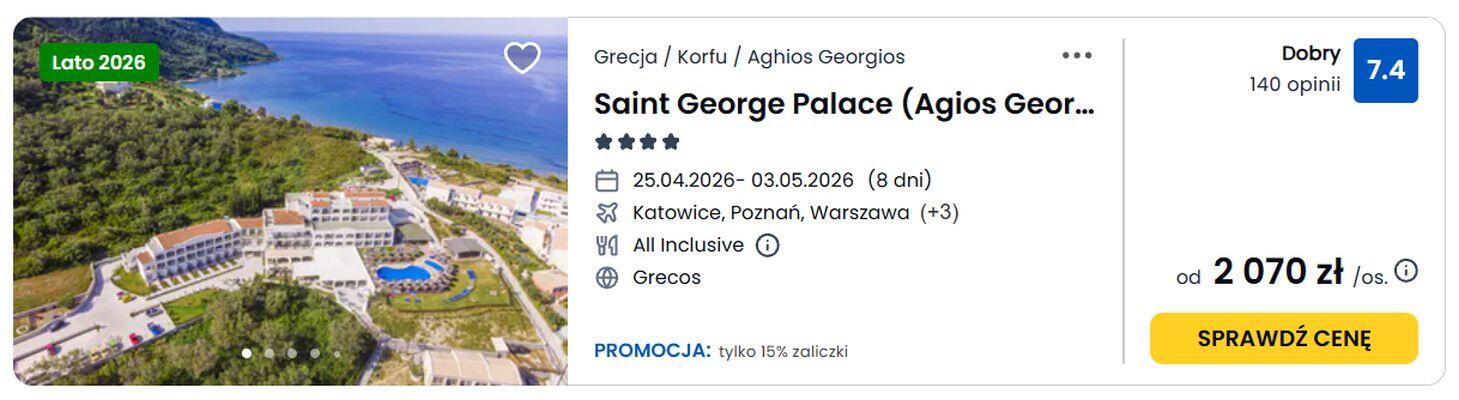Add hotel to favorites with heart icon

tap(522, 58)
